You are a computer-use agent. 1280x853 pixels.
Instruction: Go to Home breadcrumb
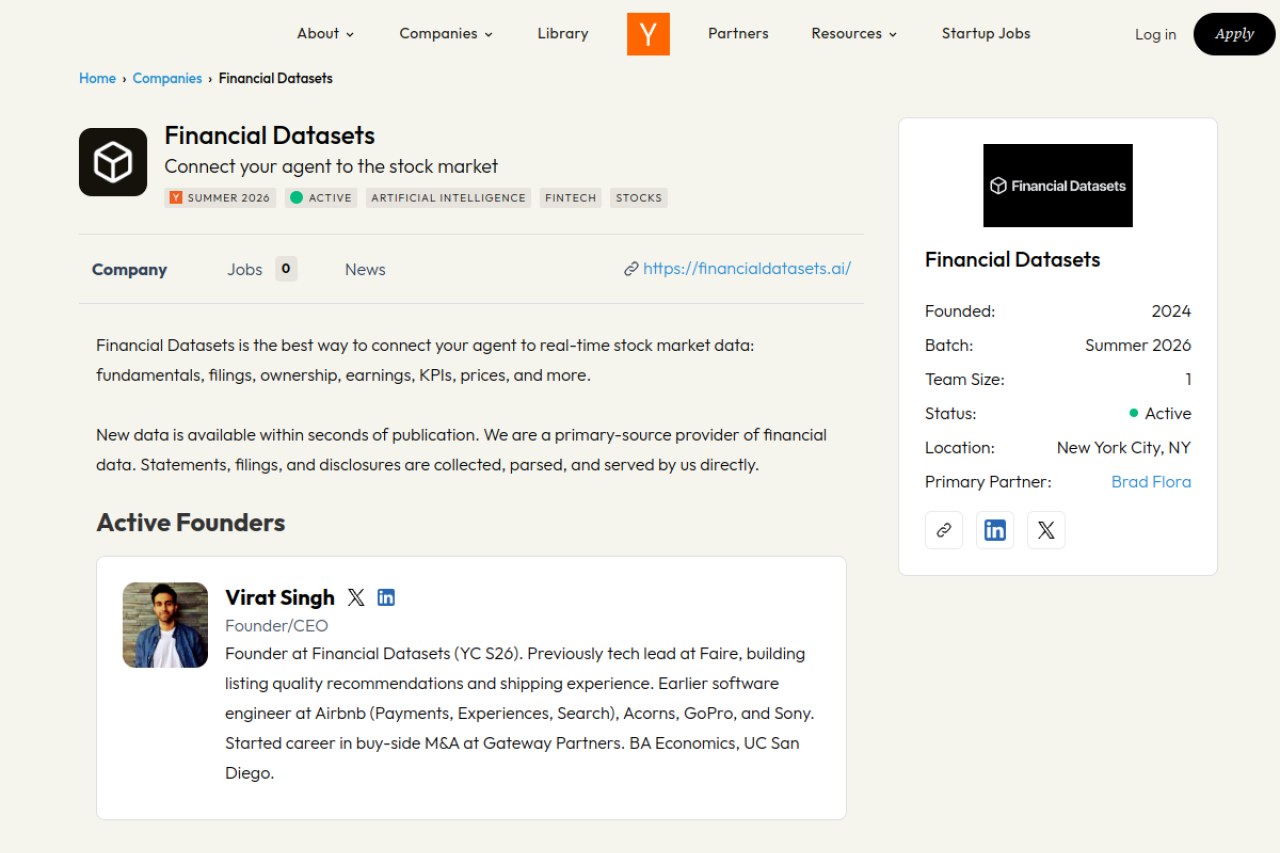[x=97, y=78]
